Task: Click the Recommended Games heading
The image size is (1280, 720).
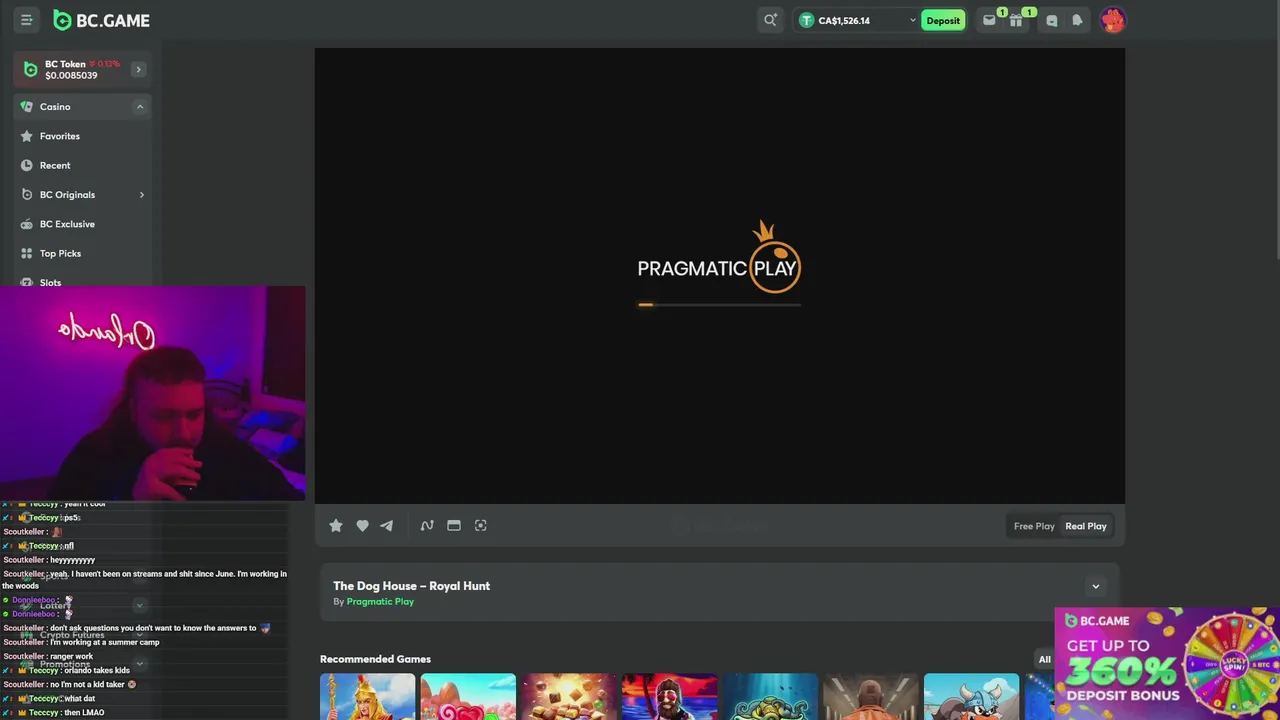Action: click(375, 659)
